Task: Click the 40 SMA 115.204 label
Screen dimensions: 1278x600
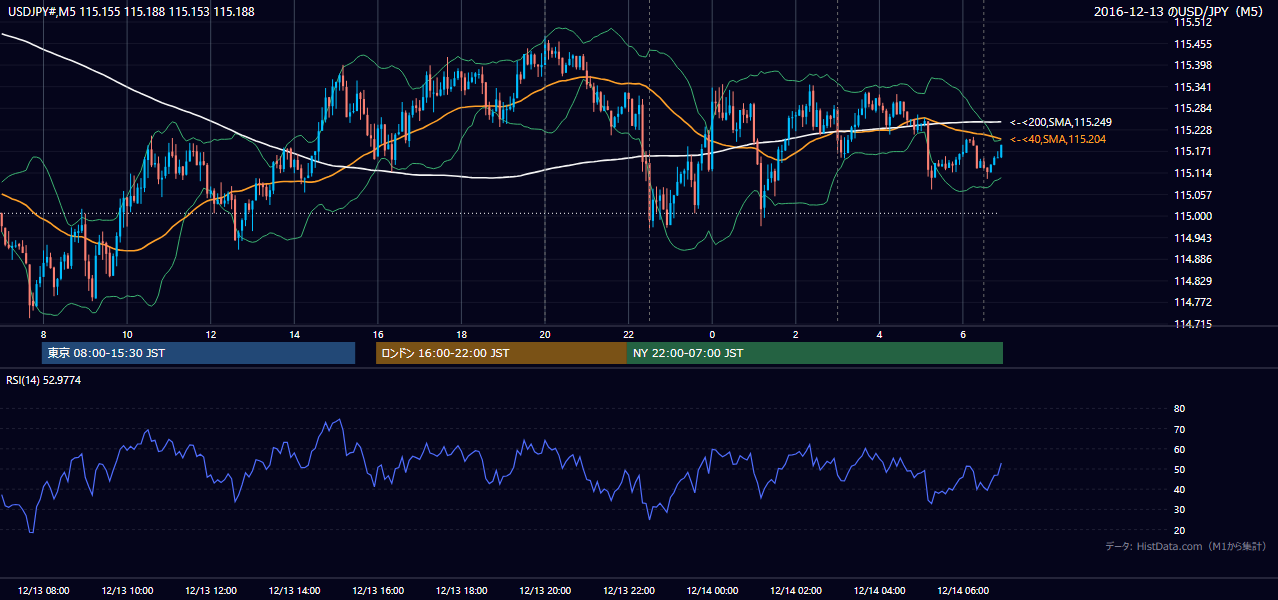Action: point(1058,139)
